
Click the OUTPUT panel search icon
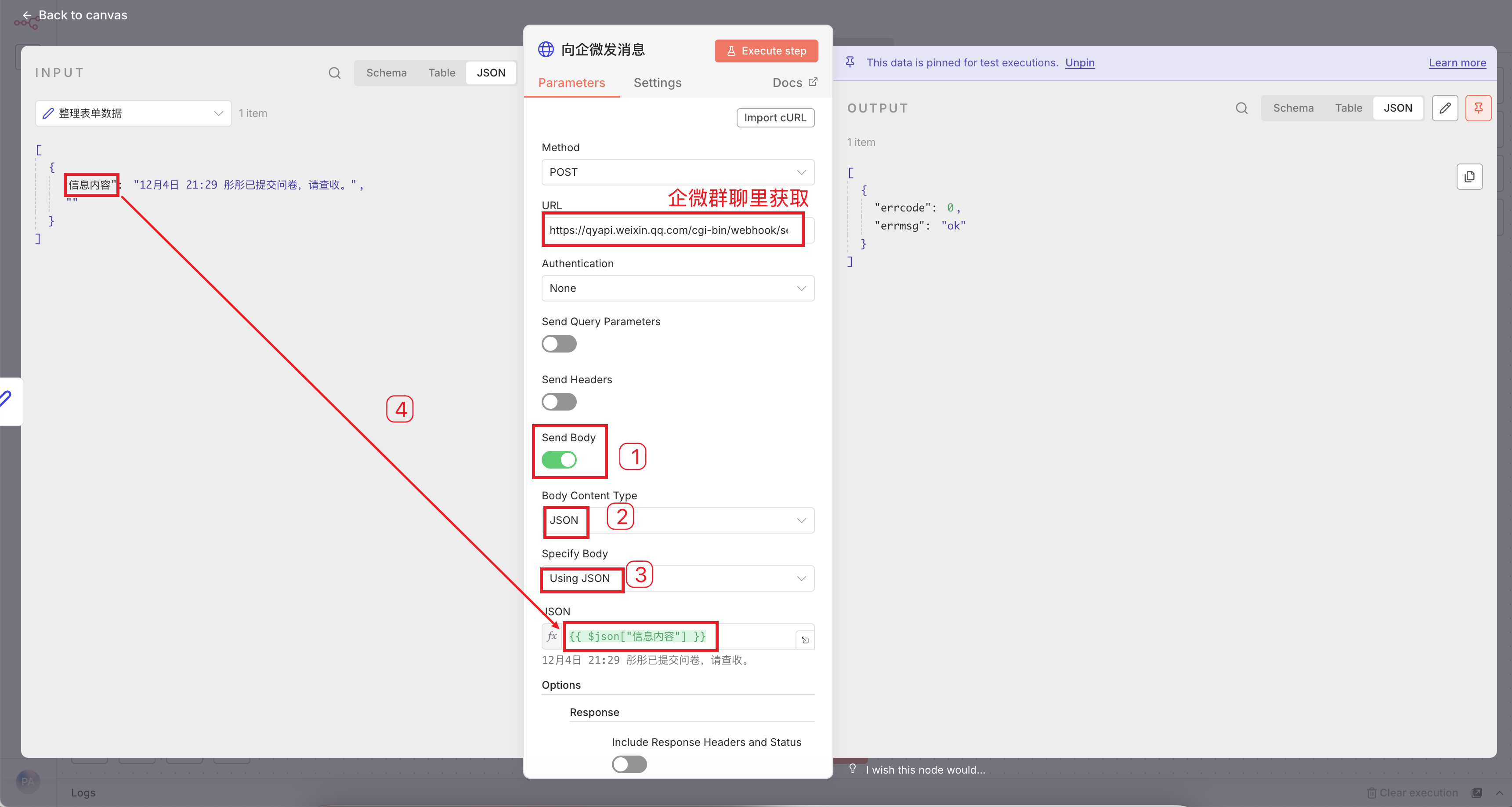(1241, 108)
